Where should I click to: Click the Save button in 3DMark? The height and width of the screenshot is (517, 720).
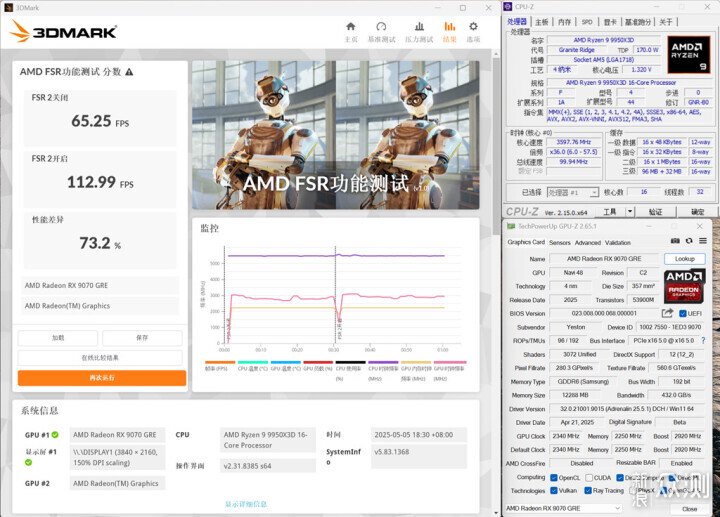142,338
